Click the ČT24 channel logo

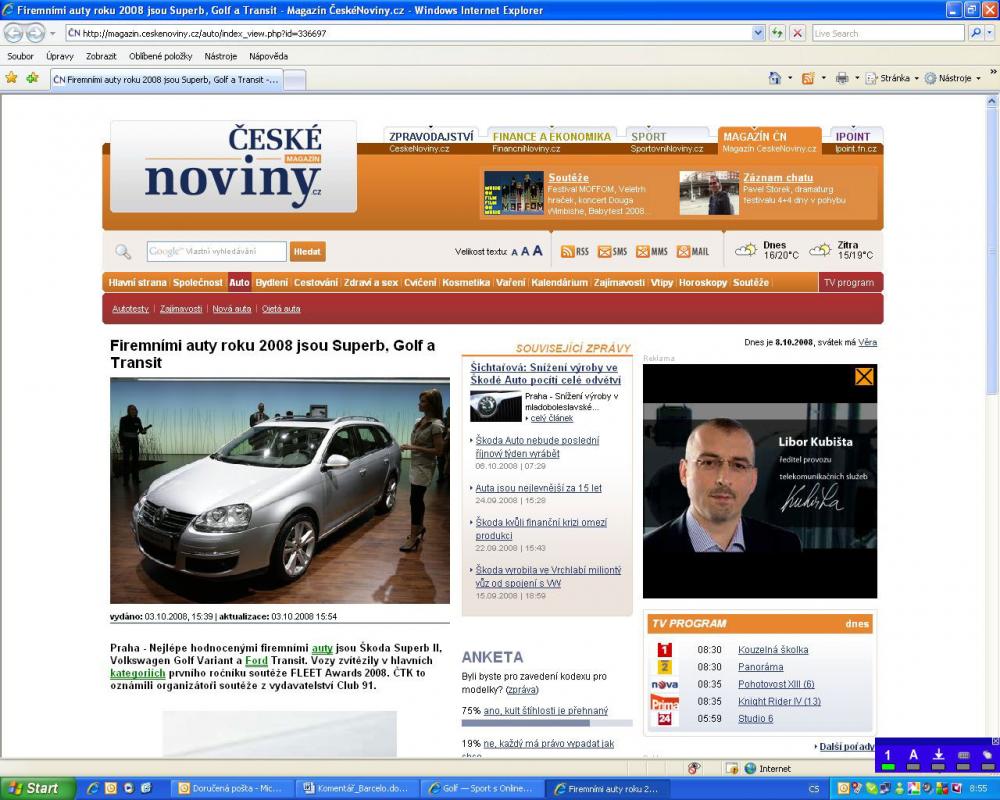click(x=665, y=719)
